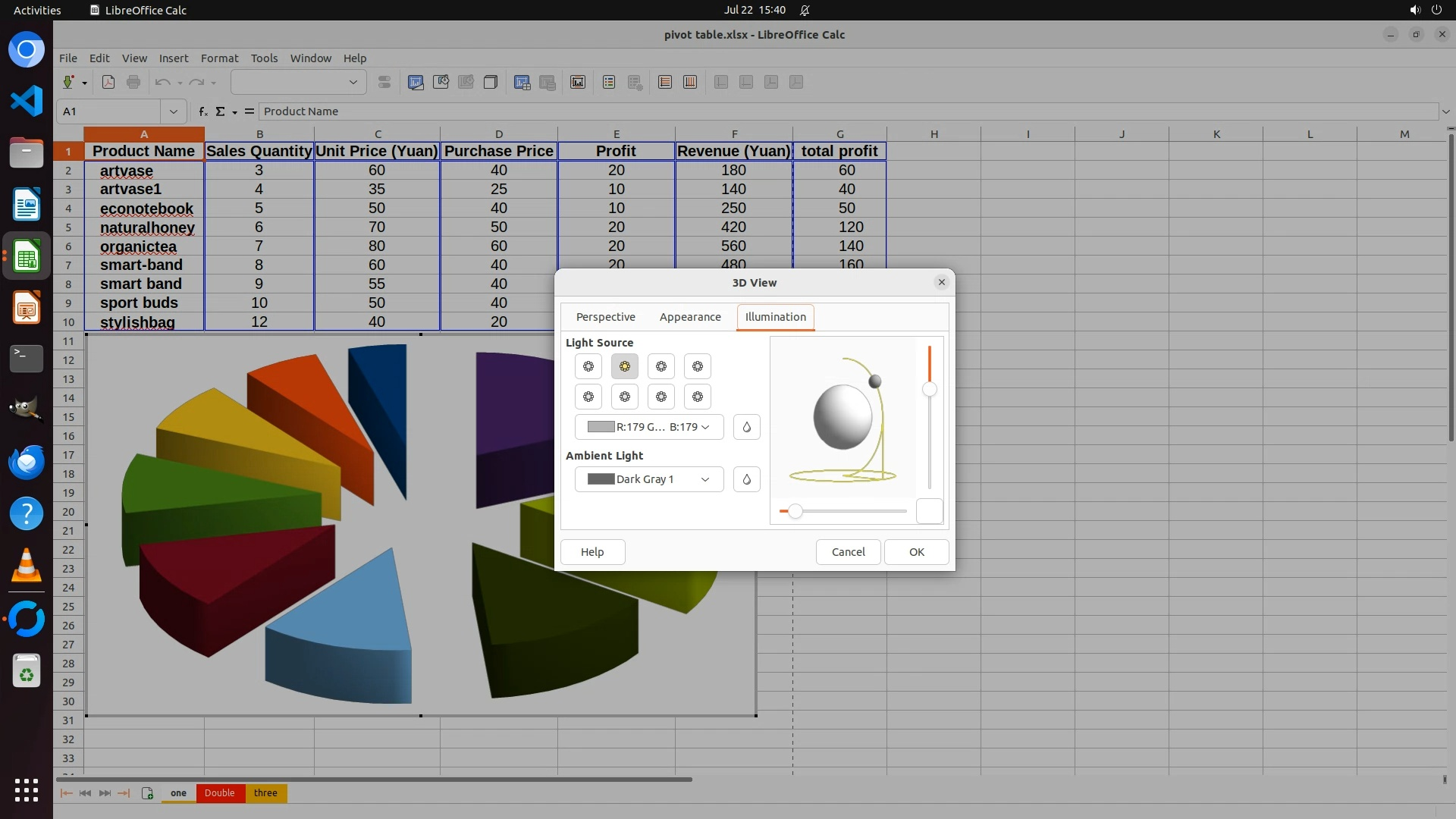This screenshot has width=1456, height=819.
Task: Switch to the Perspective tab
Action: [605, 317]
